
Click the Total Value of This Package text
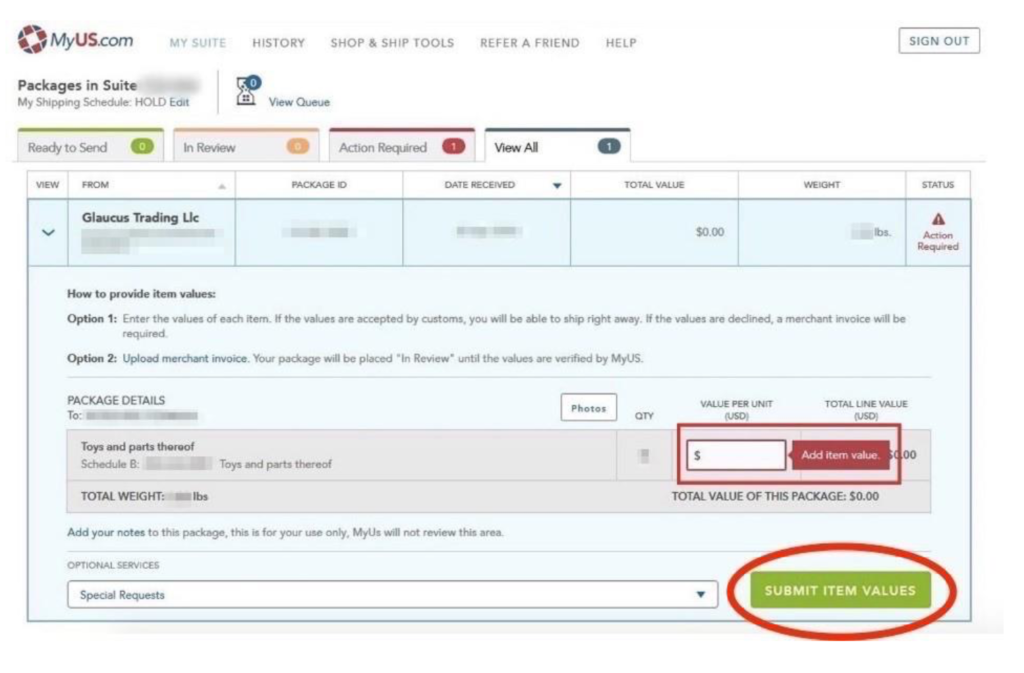coord(775,496)
